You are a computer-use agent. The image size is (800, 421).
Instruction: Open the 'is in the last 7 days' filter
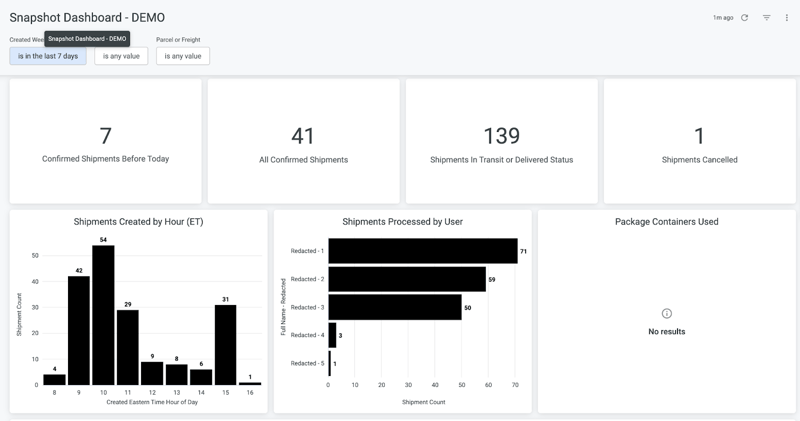[x=48, y=56]
